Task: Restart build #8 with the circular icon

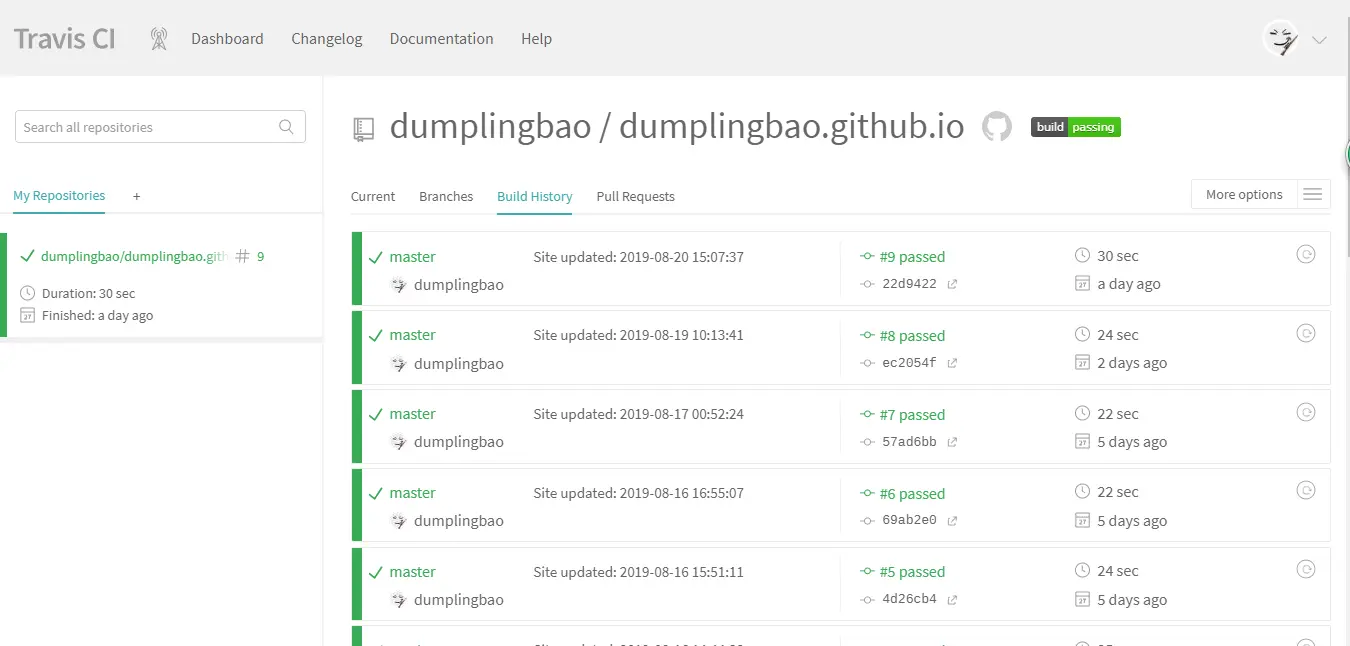Action: pos(1305,333)
